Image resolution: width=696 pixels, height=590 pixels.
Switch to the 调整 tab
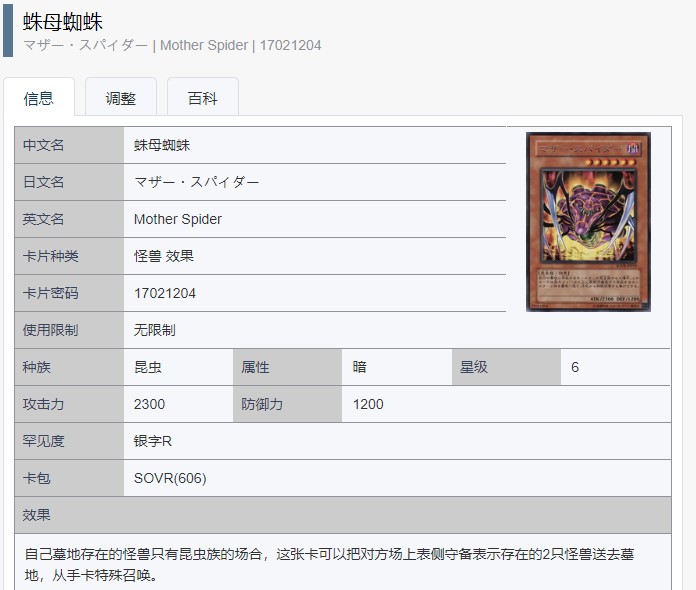tap(121, 97)
